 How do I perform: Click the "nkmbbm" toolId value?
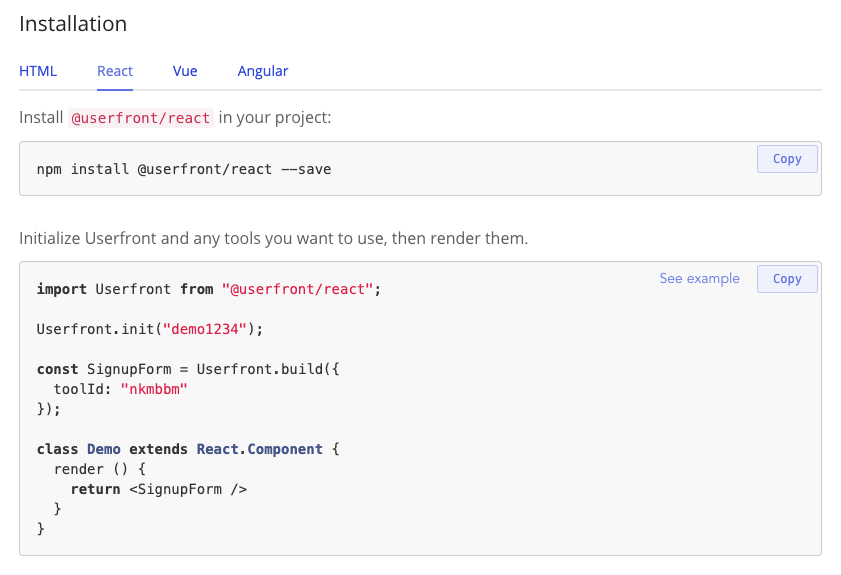154,389
